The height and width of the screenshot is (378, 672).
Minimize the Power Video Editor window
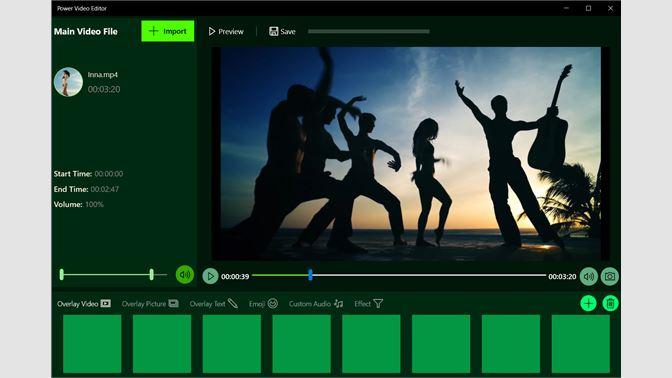click(x=567, y=8)
